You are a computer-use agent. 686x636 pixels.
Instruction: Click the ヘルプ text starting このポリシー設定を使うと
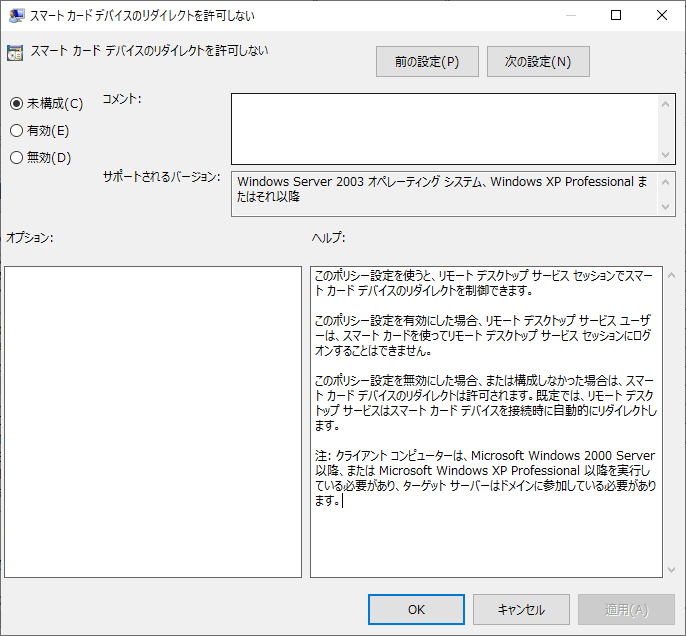tap(483, 283)
